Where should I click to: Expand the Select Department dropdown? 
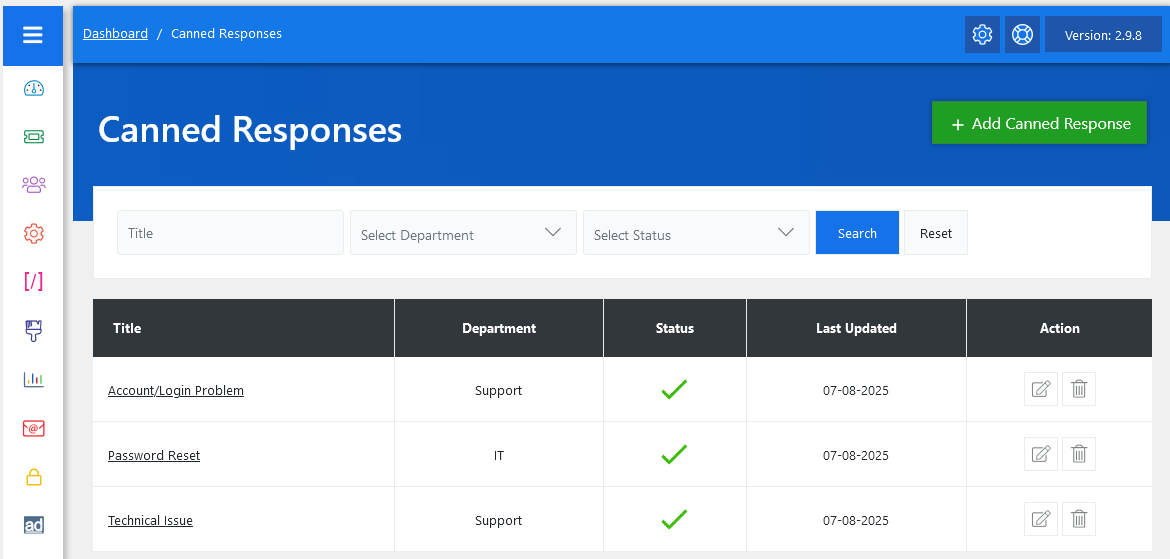(463, 233)
